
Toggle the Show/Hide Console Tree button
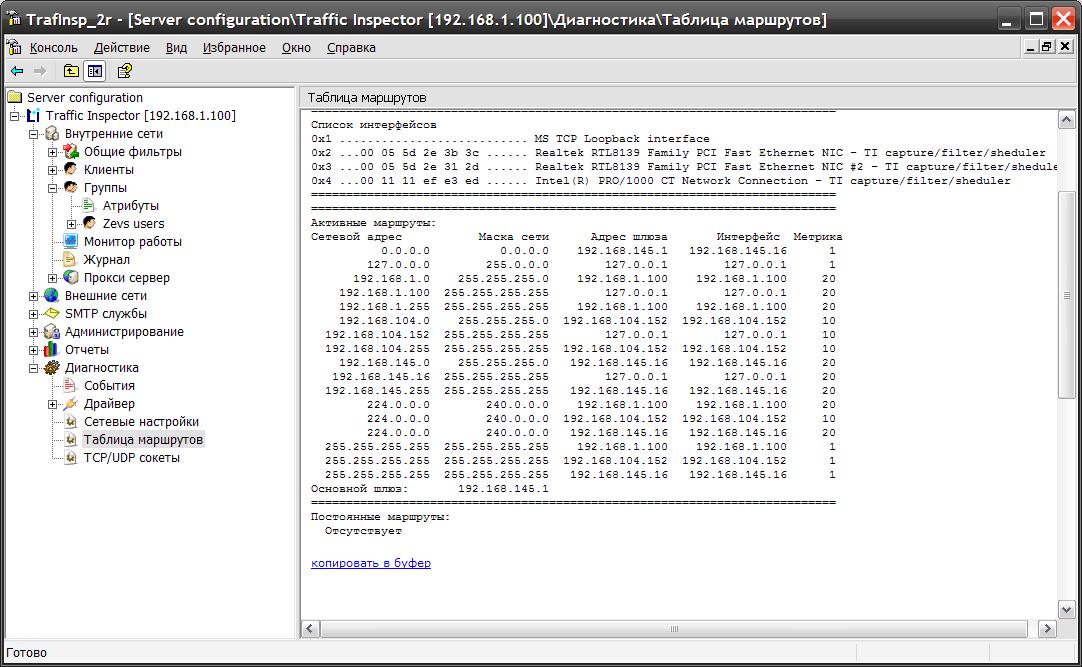[x=95, y=71]
